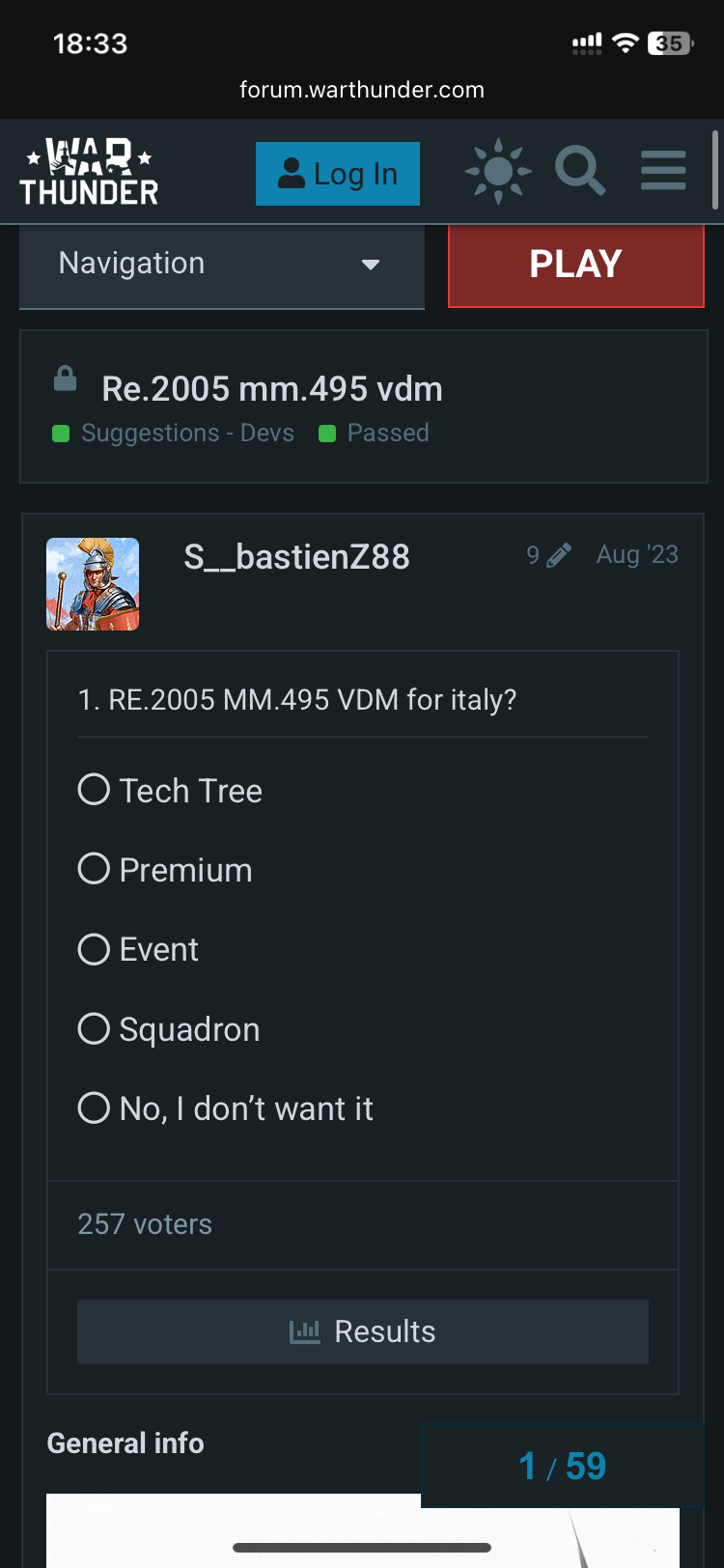Click the Wi-Fi status icon
Viewport: 724px width, 1568px height.
626,43
